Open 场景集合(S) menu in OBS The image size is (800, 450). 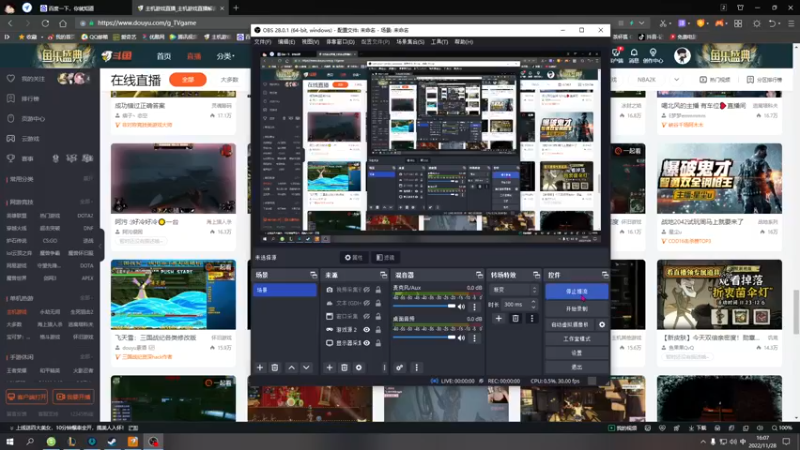click(410, 42)
